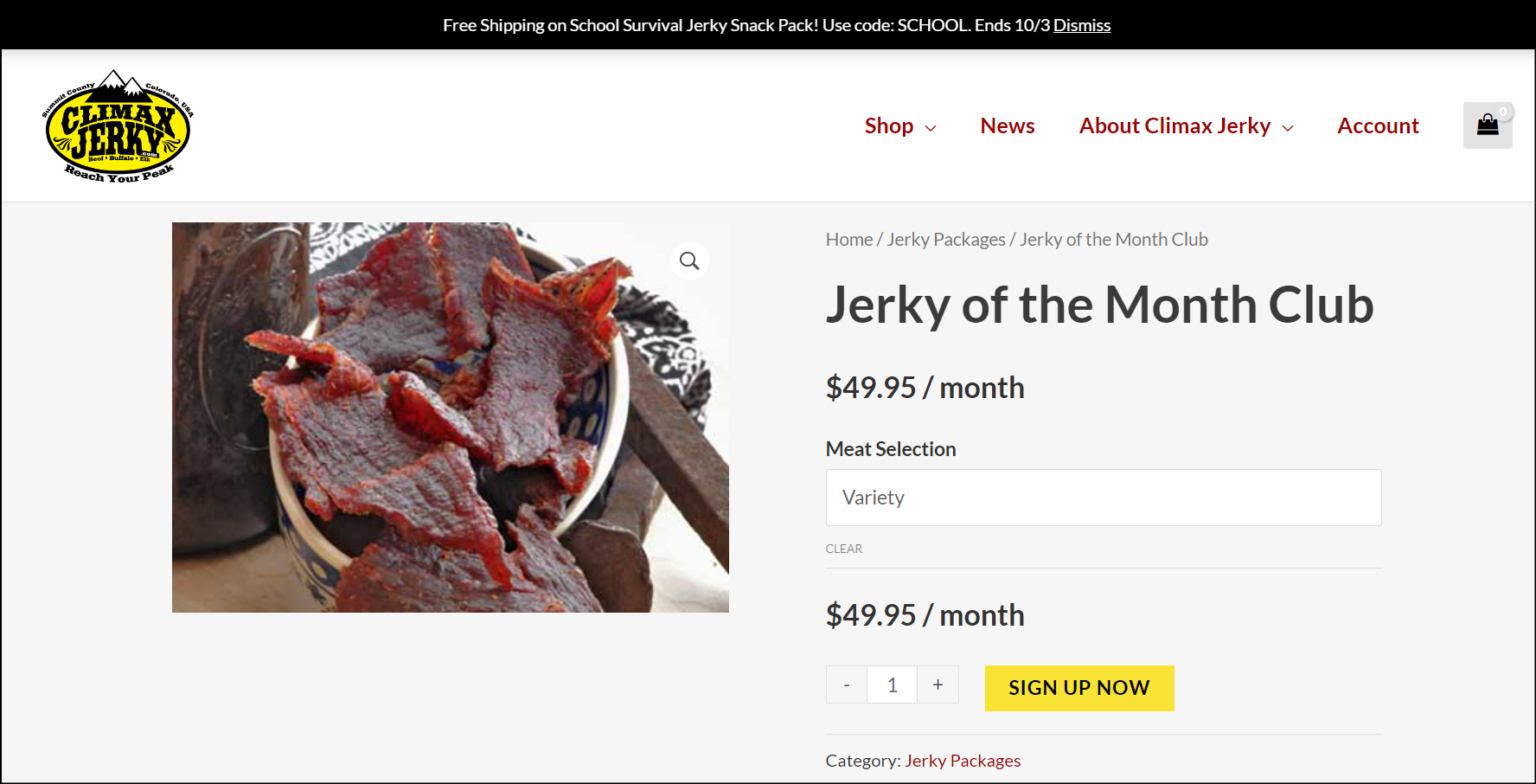Open Jerky Packages from breadcrumb
The image size is (1536, 784).
(x=945, y=239)
